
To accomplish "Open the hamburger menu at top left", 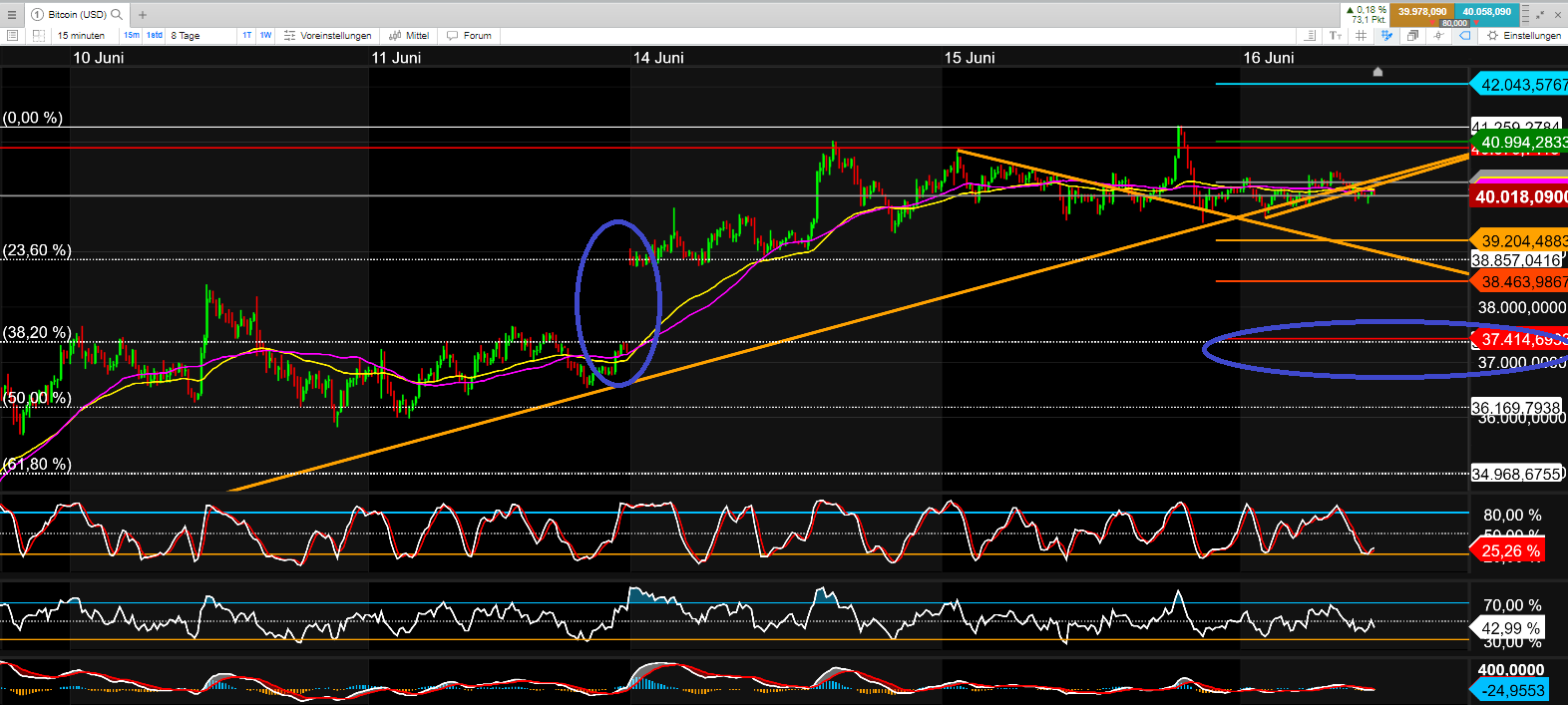I will click(12, 15).
